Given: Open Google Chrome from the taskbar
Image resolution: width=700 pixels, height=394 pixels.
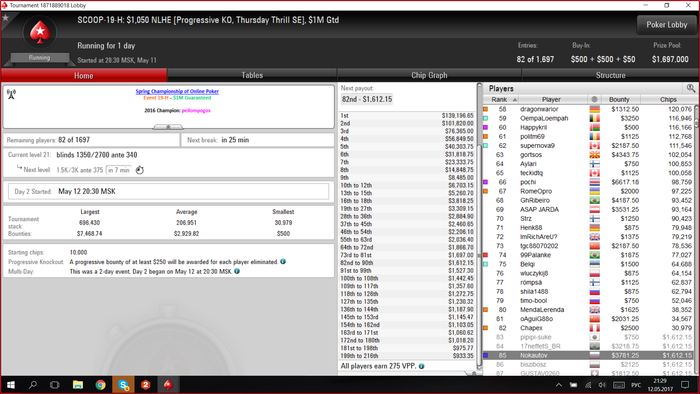Looking at the screenshot, I should [x=100, y=385].
